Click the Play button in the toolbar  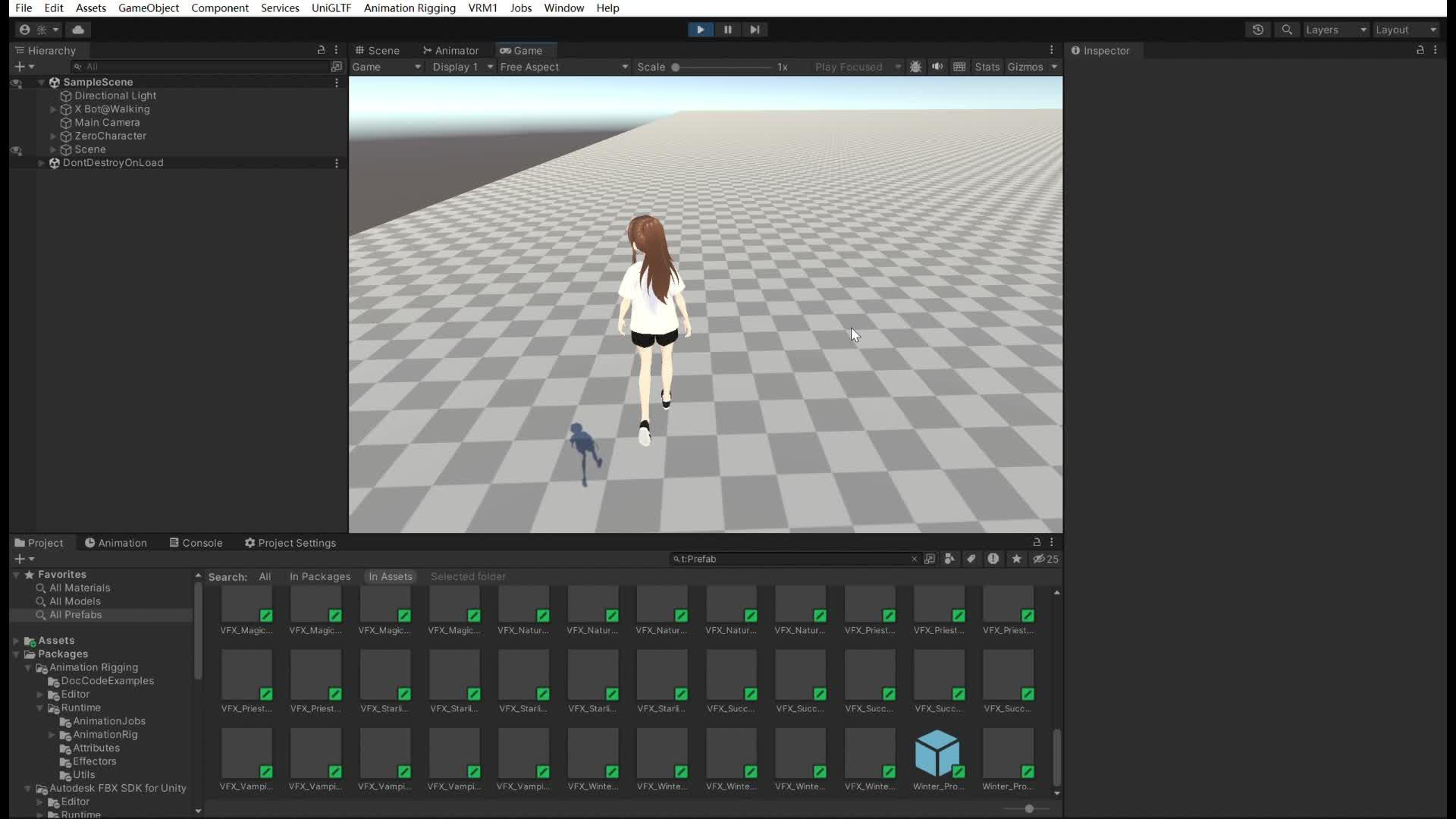(700, 30)
